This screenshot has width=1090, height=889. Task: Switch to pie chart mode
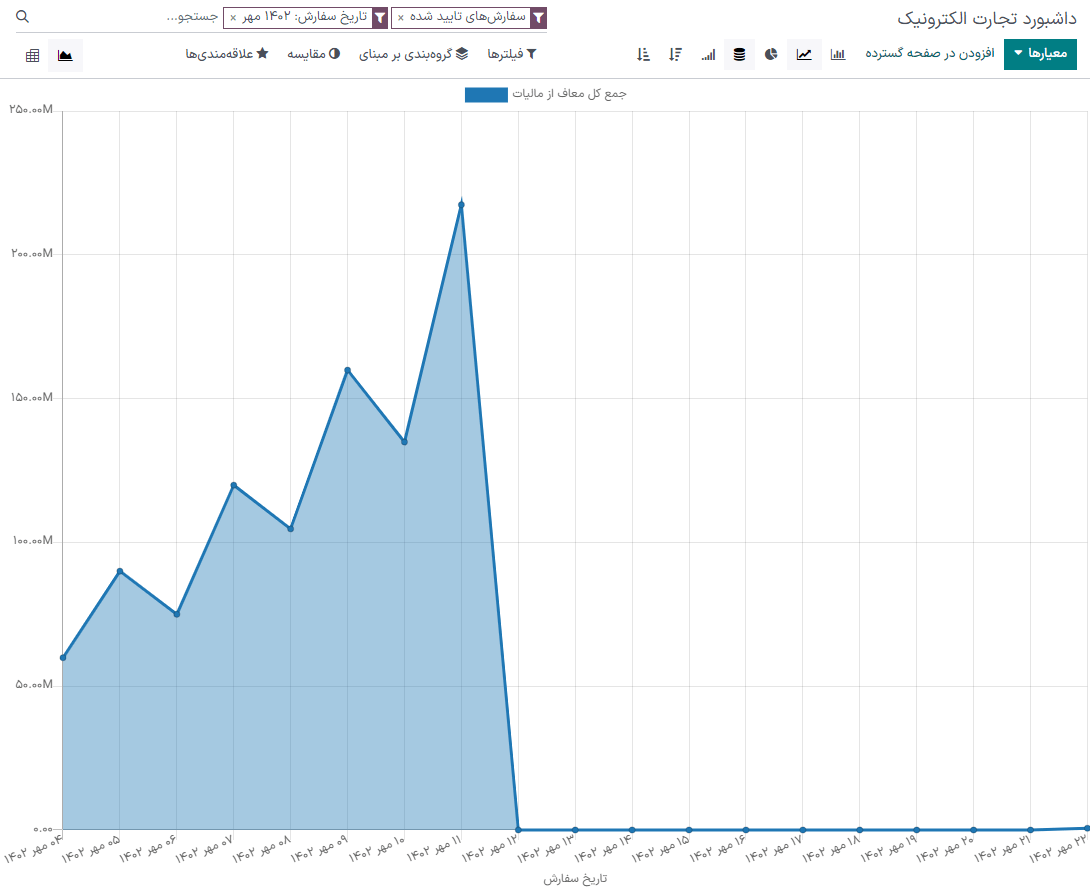coord(771,54)
